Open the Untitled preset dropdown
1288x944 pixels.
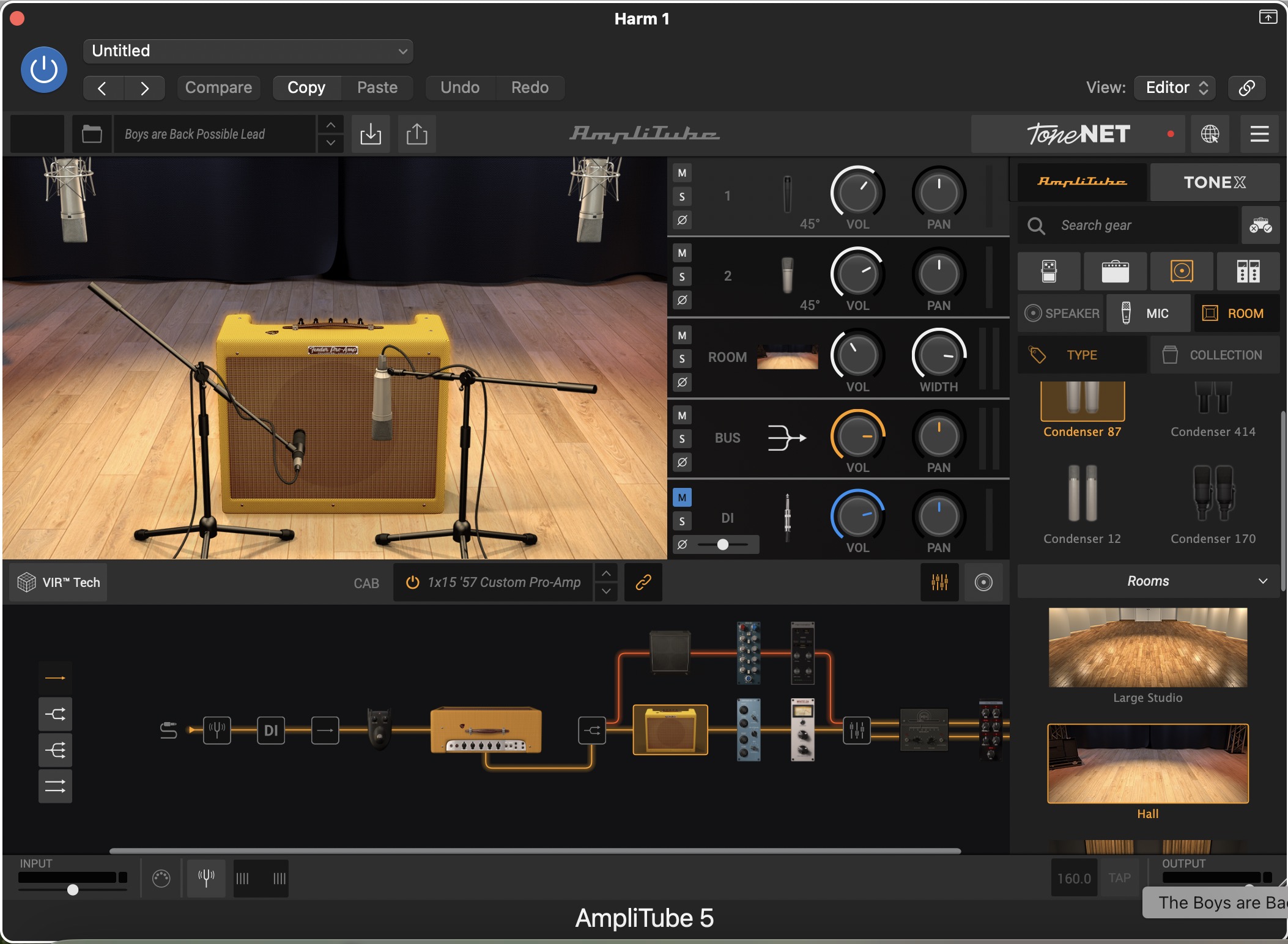(248, 51)
